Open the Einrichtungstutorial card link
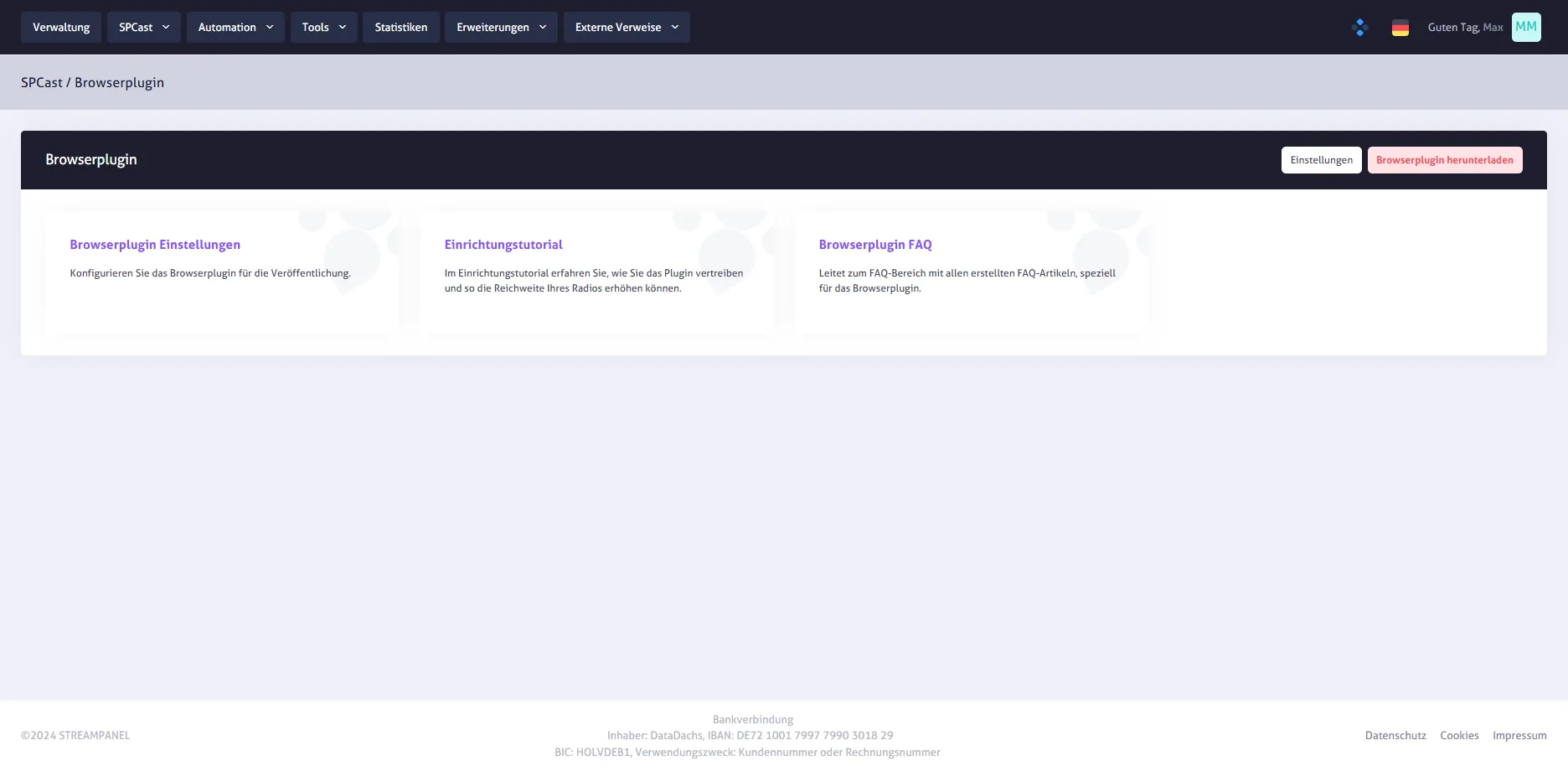 point(503,245)
